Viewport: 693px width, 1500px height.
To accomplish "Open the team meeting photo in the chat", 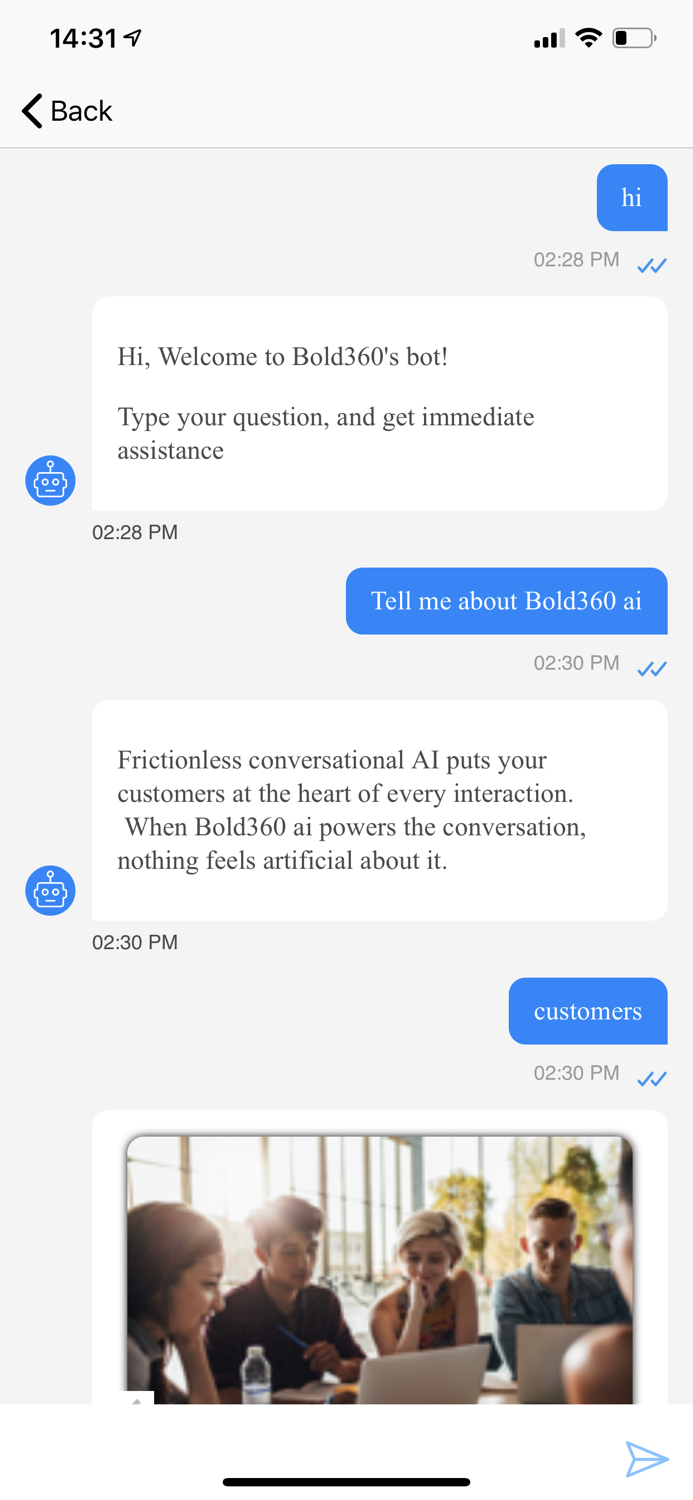I will point(380,1265).
